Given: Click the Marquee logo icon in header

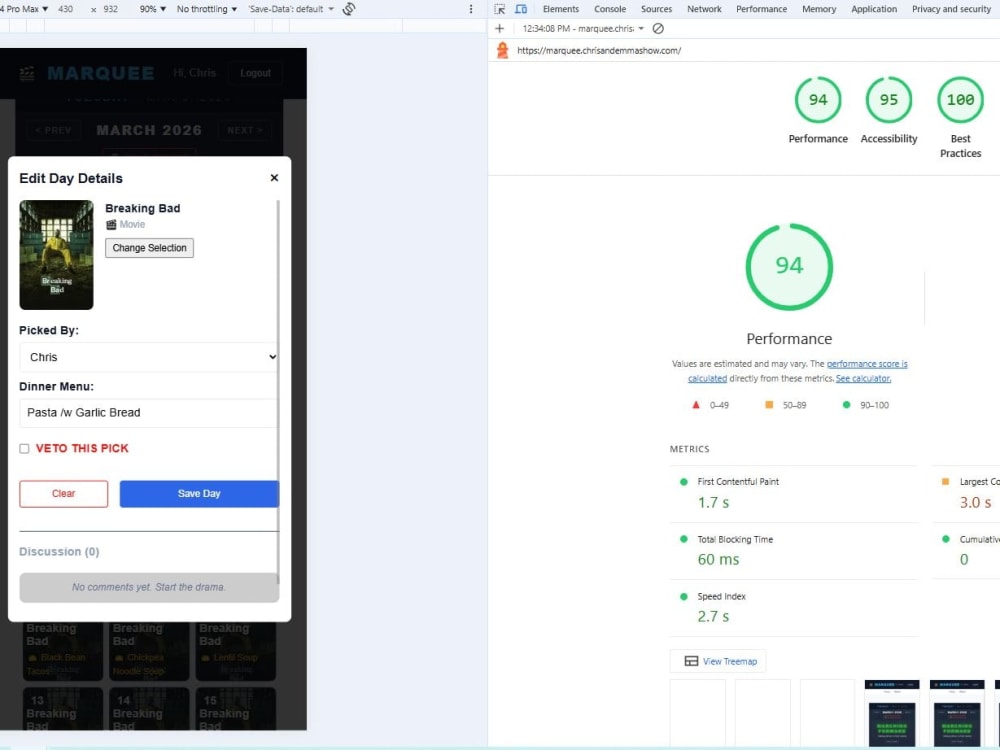Looking at the screenshot, I should click(x=27, y=73).
